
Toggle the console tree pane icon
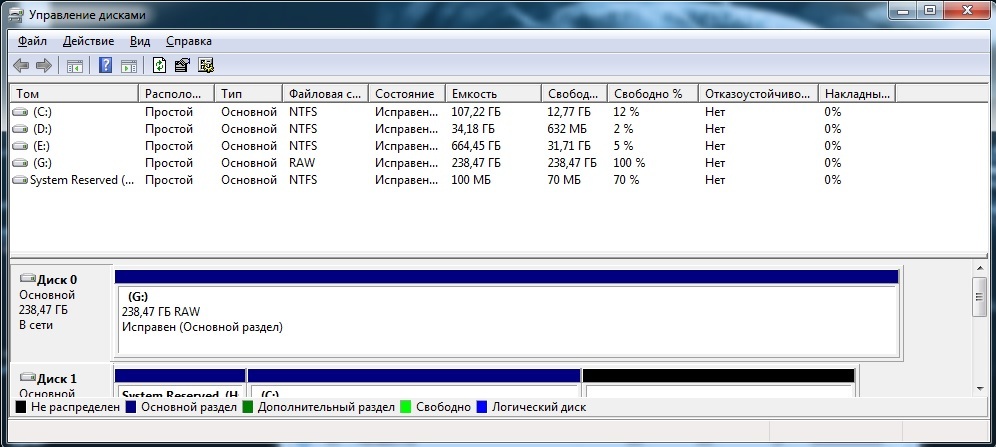click(75, 65)
